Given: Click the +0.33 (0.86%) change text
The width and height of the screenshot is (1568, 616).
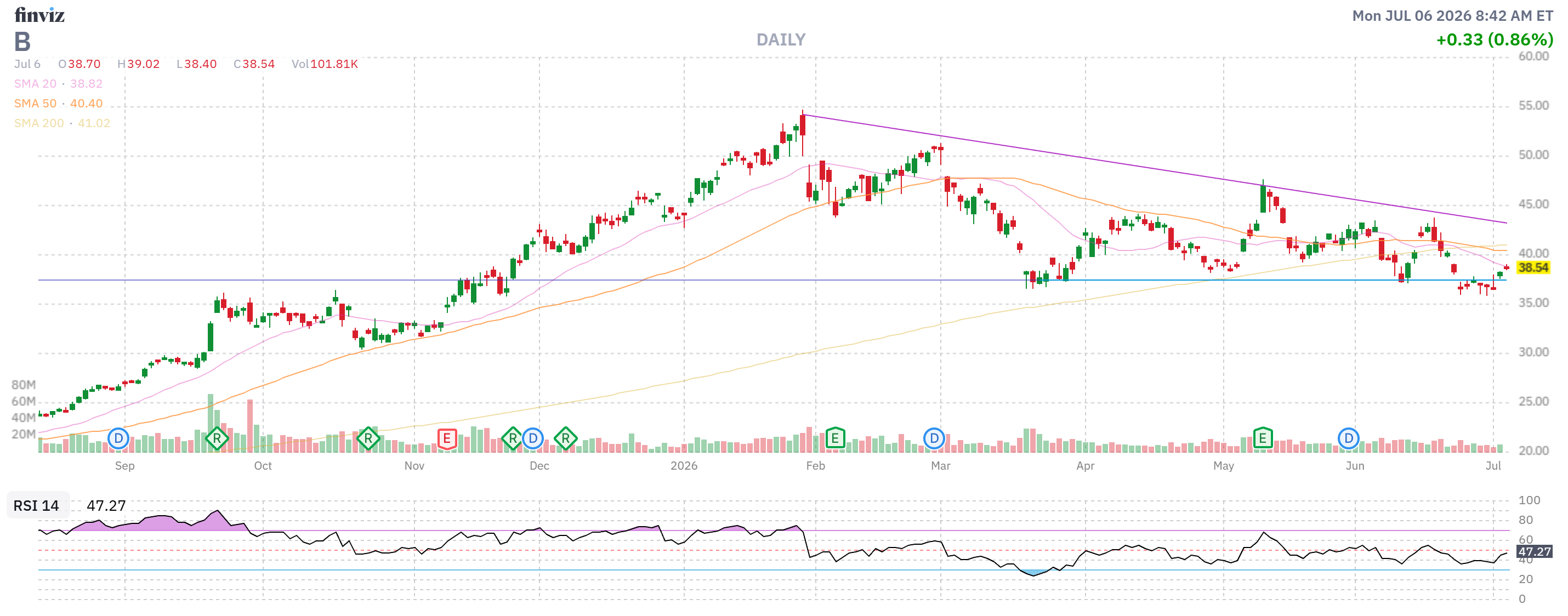Looking at the screenshot, I should pos(1495,40).
